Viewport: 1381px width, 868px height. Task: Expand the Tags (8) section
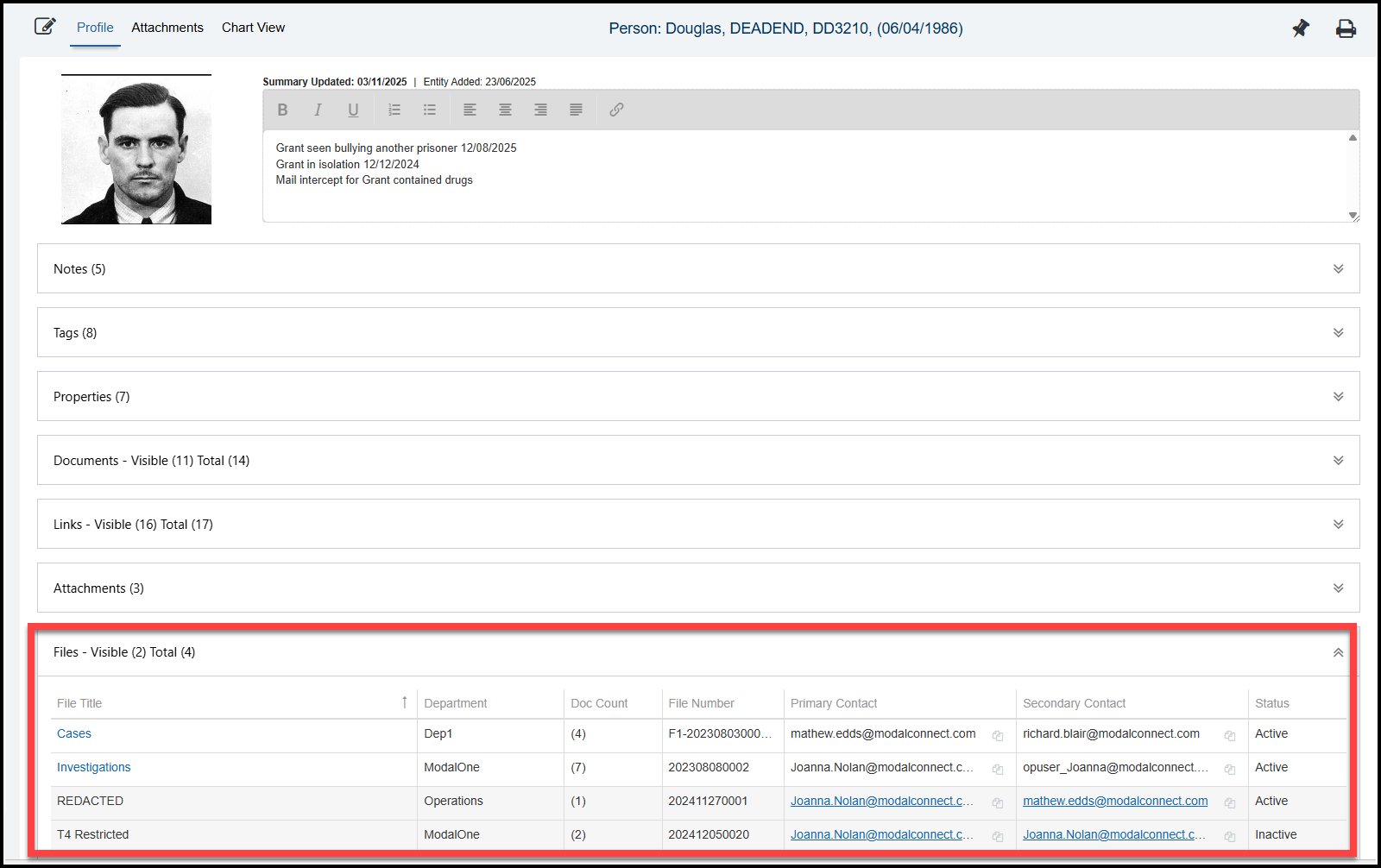coord(1338,333)
